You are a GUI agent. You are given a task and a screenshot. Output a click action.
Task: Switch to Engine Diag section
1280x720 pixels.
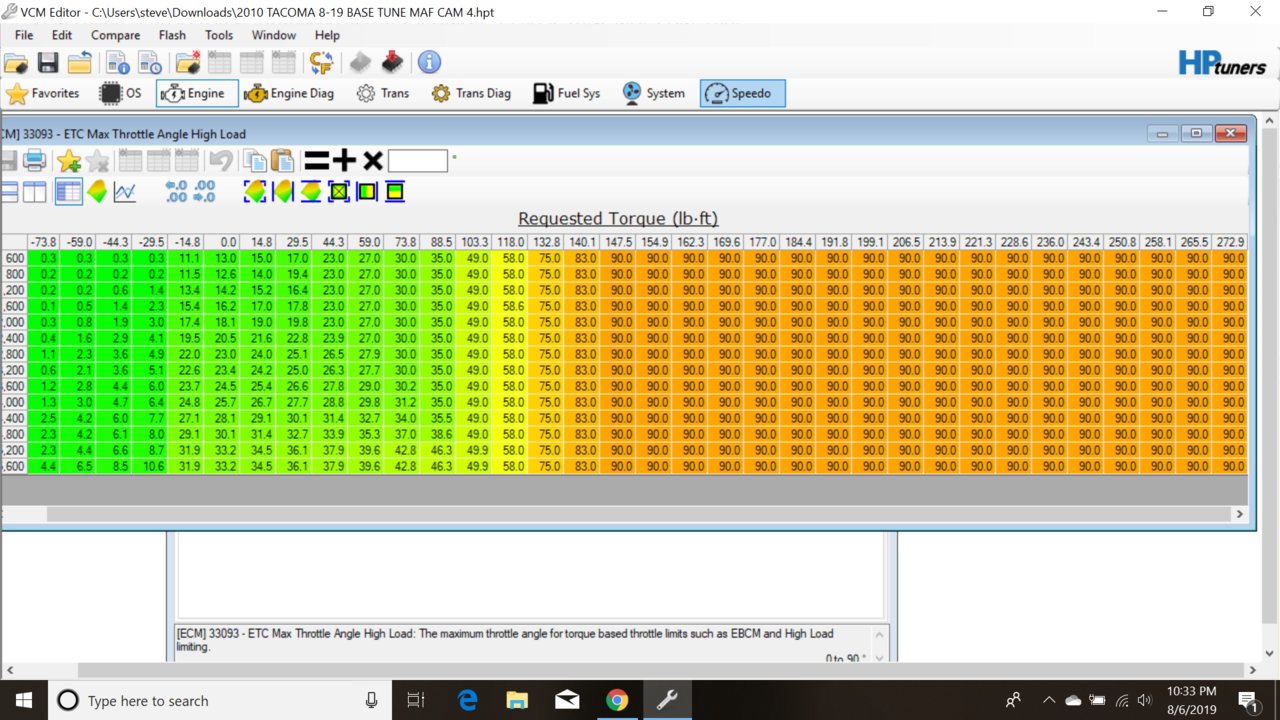289,94
